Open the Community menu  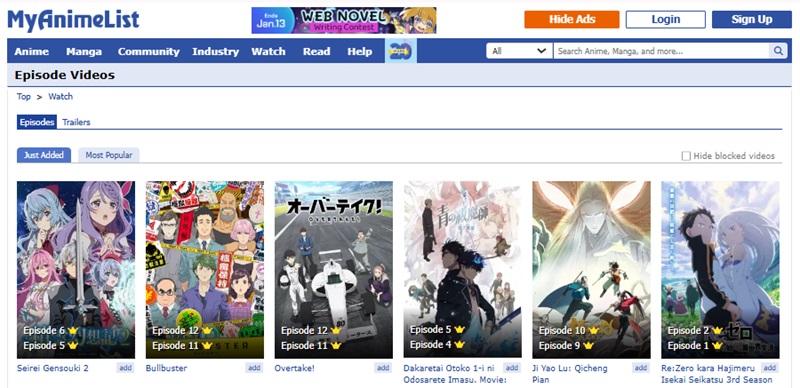[x=148, y=52]
